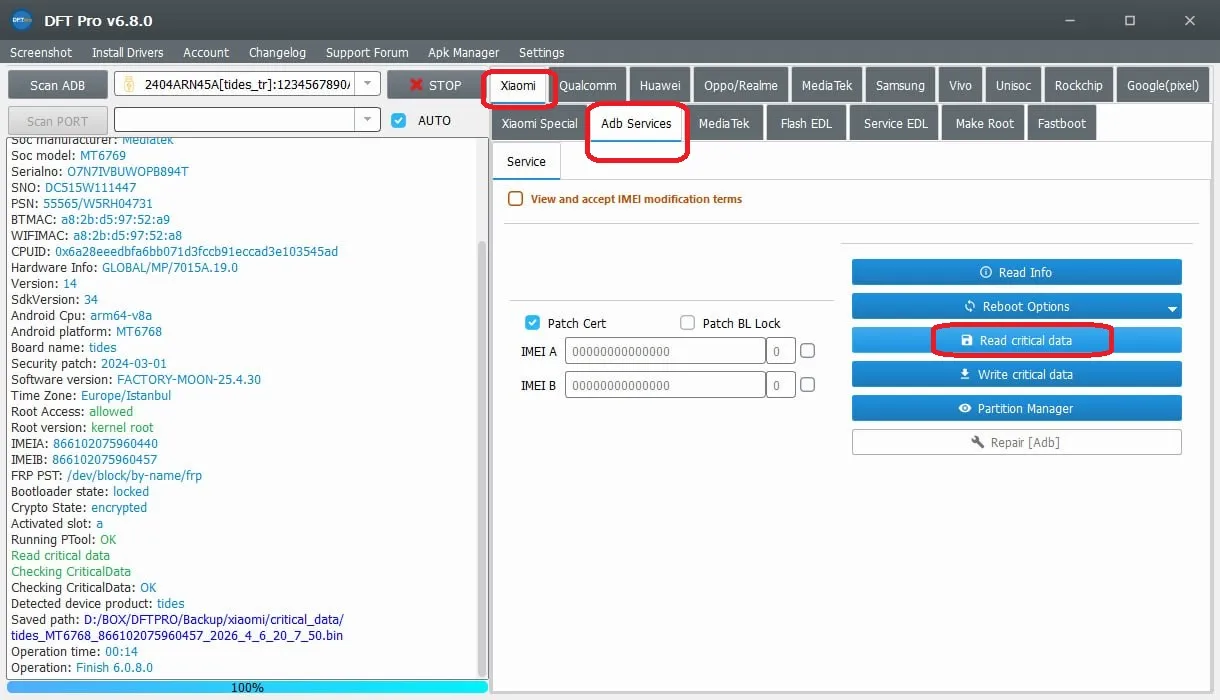Open the ADB device dropdown arrow
The width and height of the screenshot is (1220, 700).
(368, 85)
